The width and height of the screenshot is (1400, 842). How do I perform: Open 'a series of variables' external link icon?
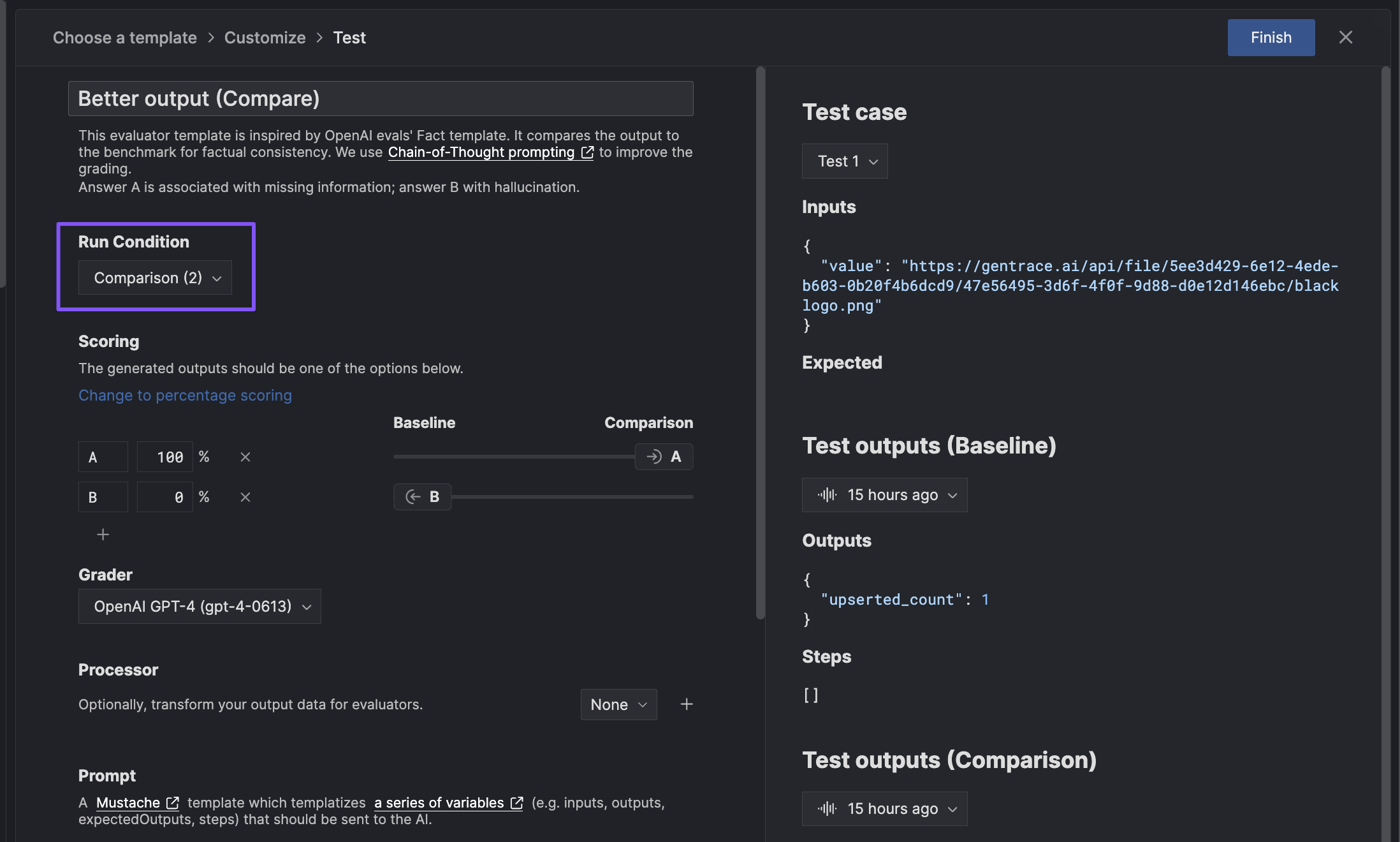point(516,802)
